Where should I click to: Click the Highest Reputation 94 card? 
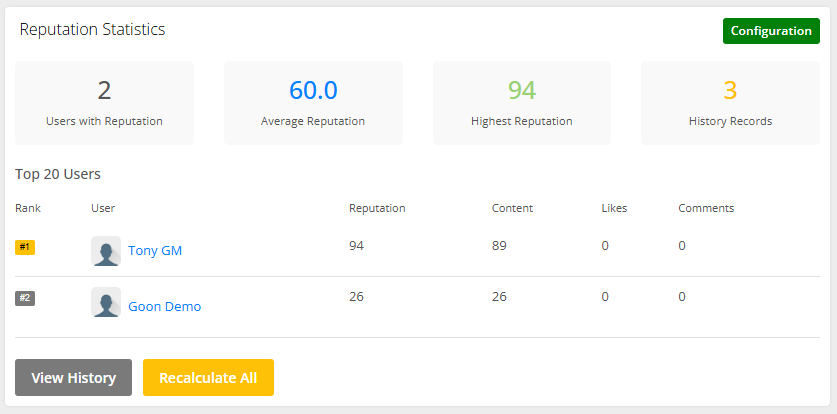[x=521, y=103]
